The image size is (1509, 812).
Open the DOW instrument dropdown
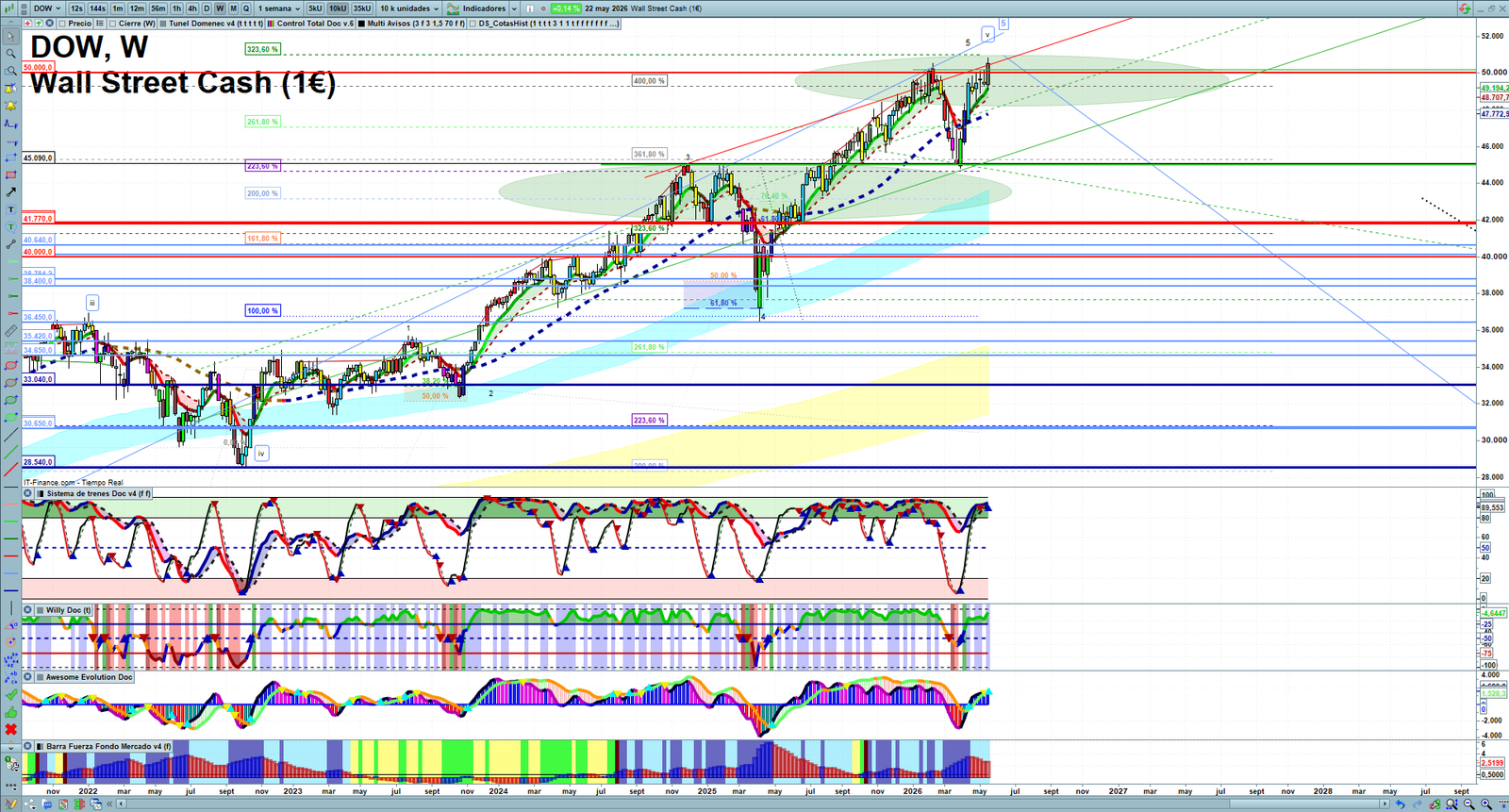[47, 8]
